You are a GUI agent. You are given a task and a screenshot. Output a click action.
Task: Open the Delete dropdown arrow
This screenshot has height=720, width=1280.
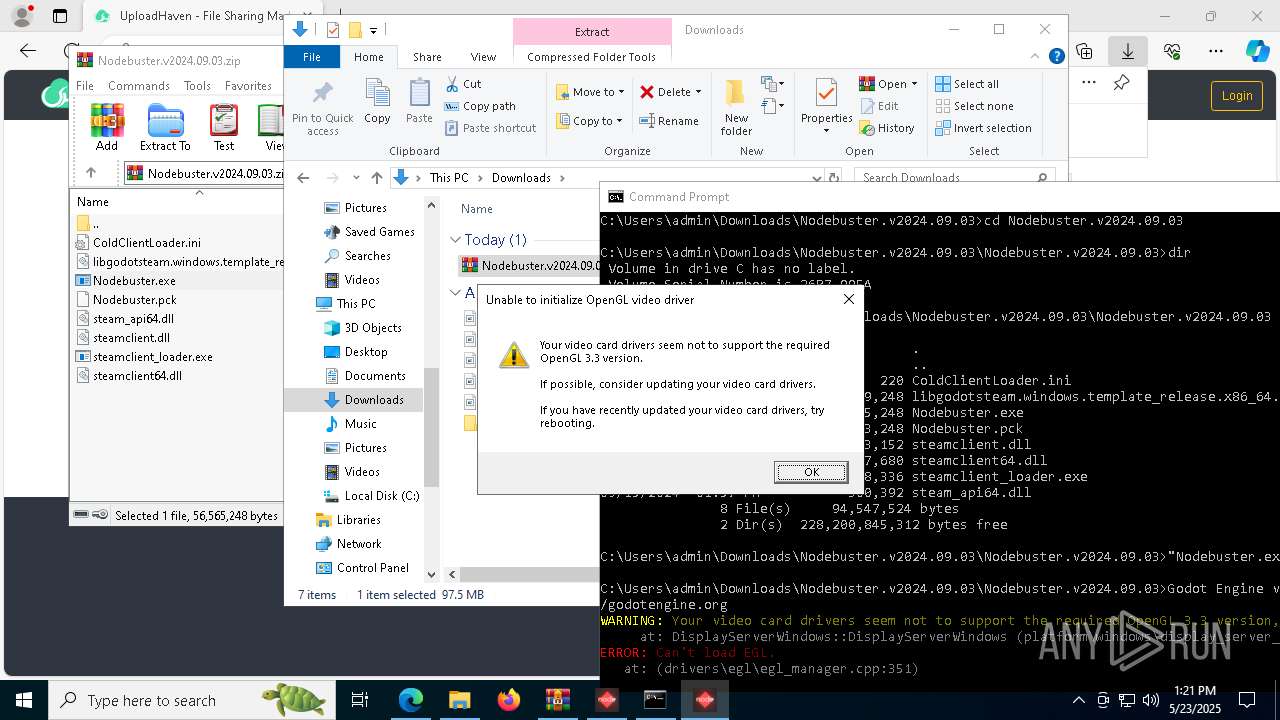point(698,92)
